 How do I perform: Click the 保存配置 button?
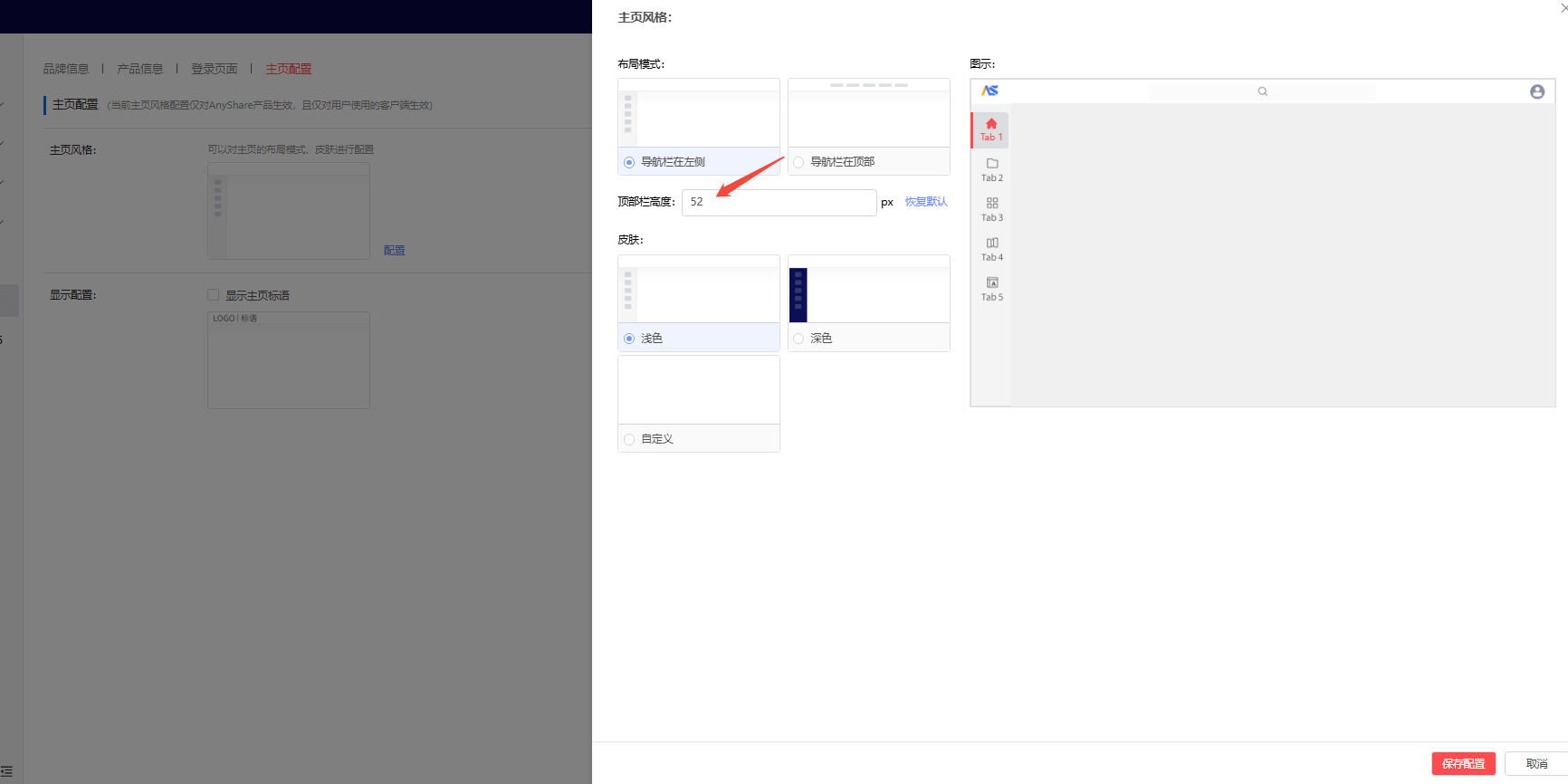point(1463,763)
